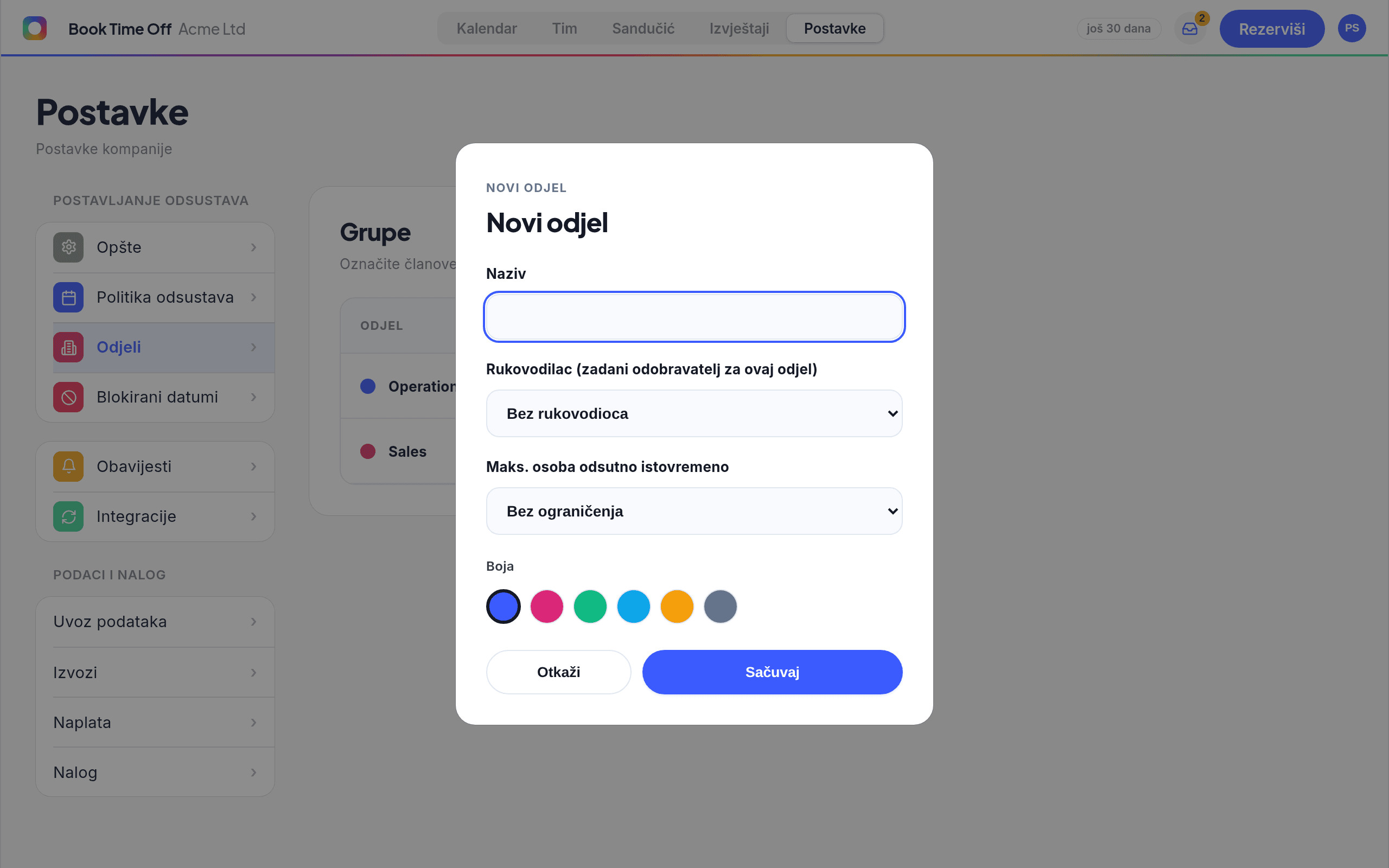Pick the orange color swatch
The width and height of the screenshot is (1389, 868).
(677, 606)
